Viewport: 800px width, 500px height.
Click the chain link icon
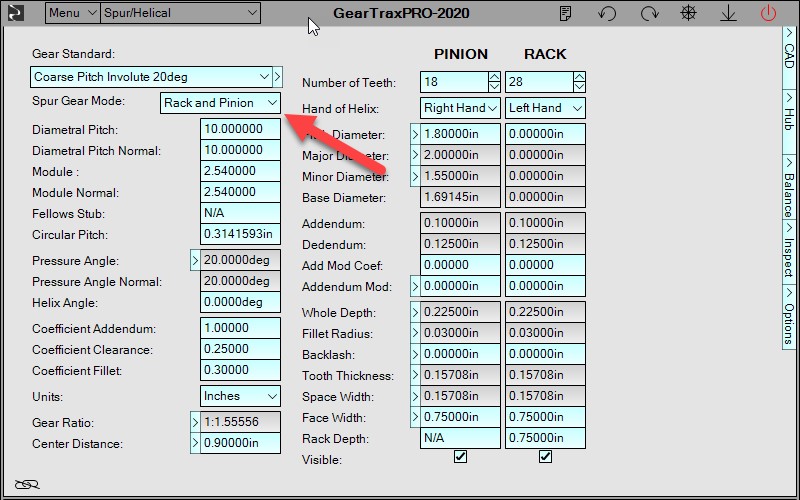click(27, 484)
